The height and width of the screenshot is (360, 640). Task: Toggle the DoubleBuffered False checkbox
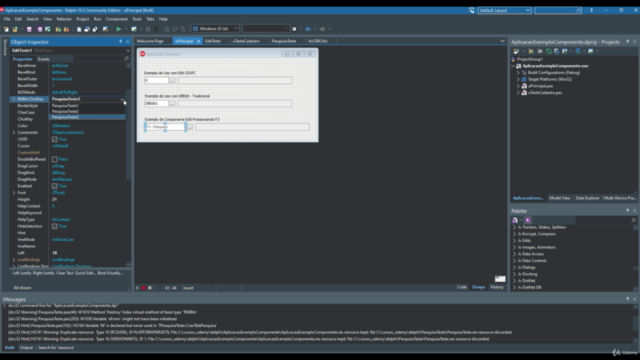point(55,159)
